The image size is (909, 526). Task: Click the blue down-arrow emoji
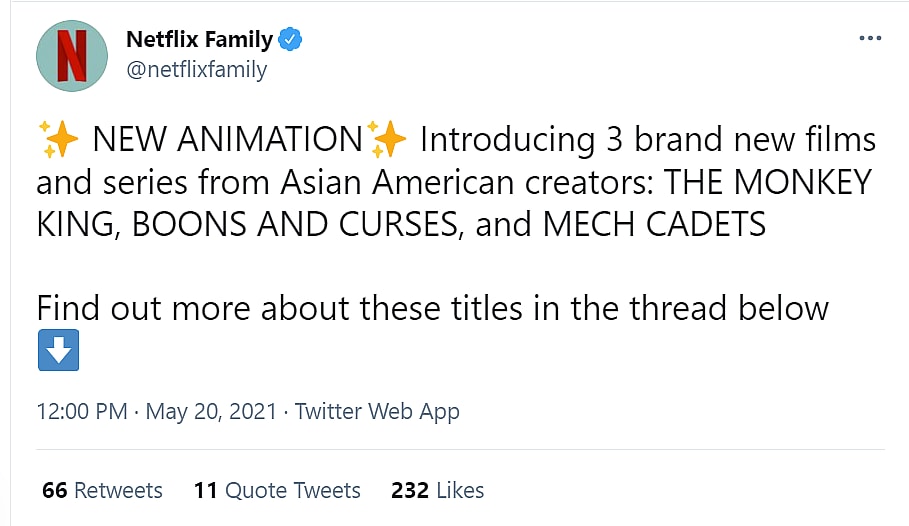[x=58, y=351]
